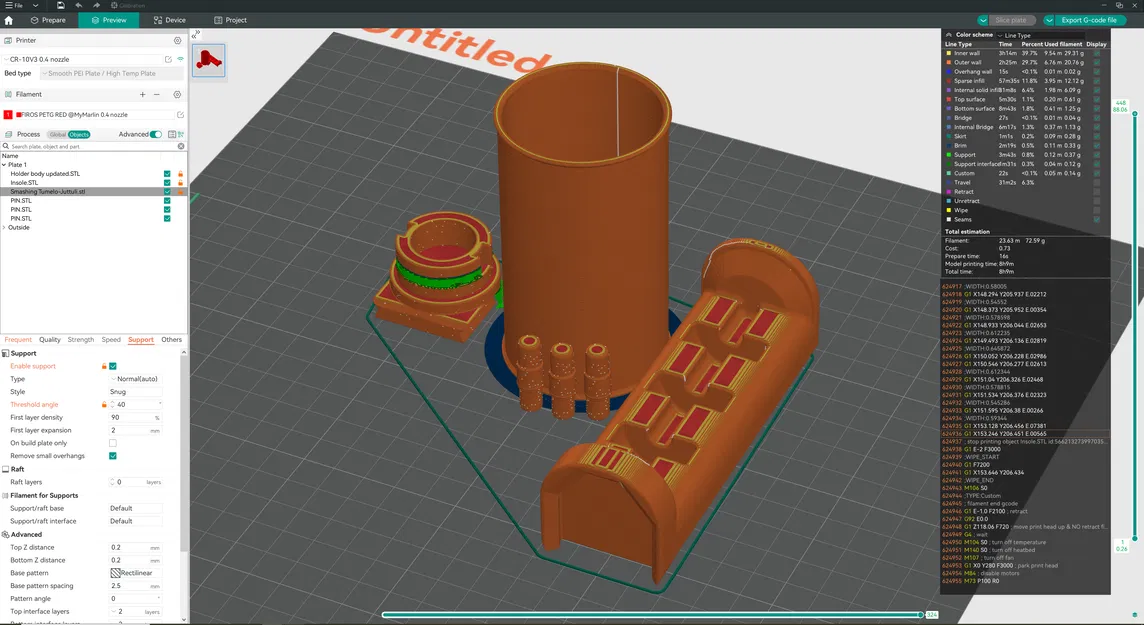Open the Printer settings gear icon

point(178,40)
